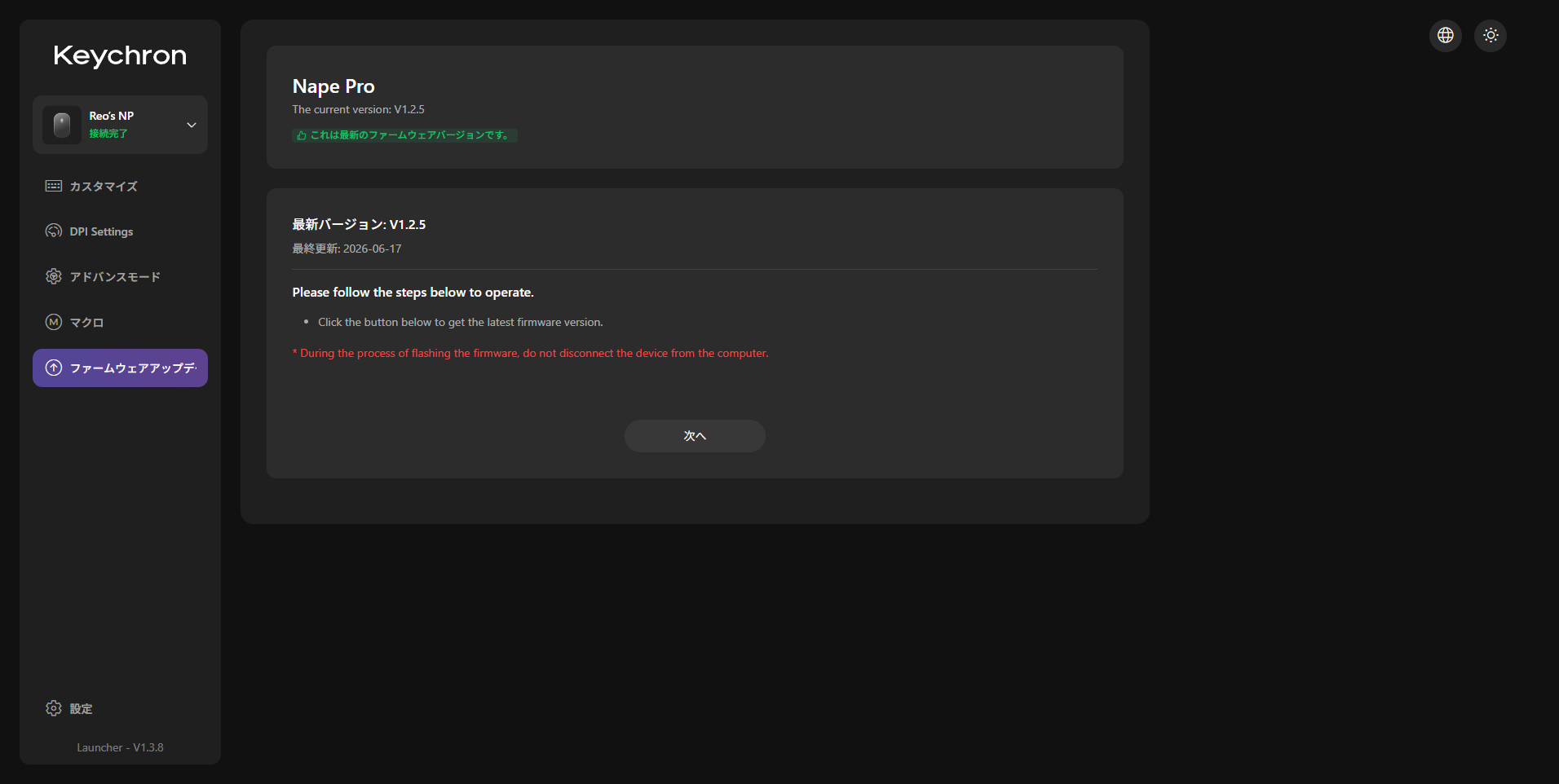Click the アドバンスモード gear icon
This screenshot has width=1559, height=784.
pos(54,276)
